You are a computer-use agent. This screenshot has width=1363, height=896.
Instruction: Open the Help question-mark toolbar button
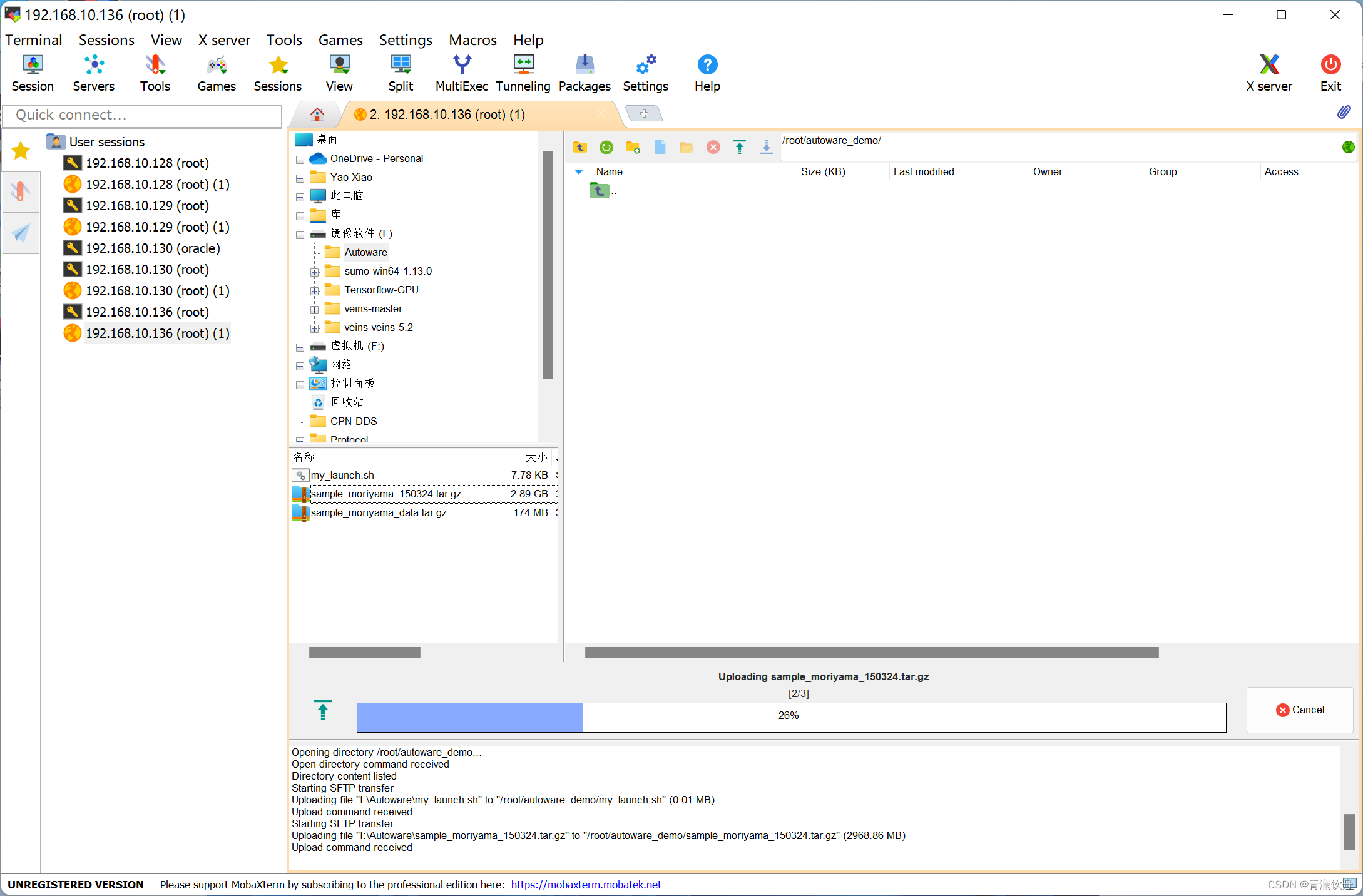(707, 74)
